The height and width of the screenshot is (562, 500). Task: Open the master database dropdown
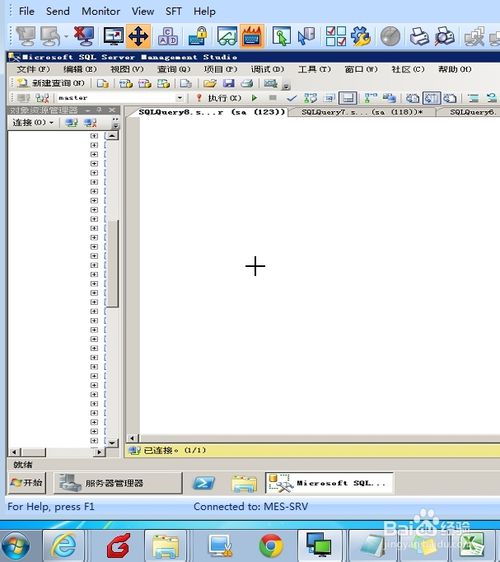pyautogui.click(x=180, y=98)
